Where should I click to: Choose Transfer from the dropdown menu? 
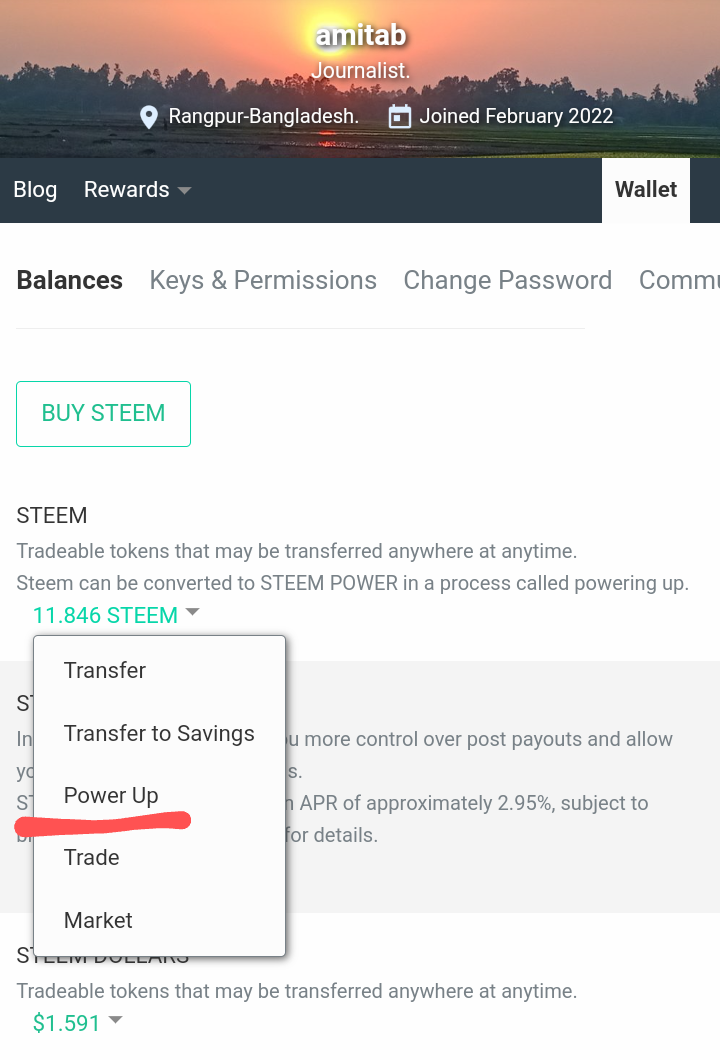click(105, 671)
